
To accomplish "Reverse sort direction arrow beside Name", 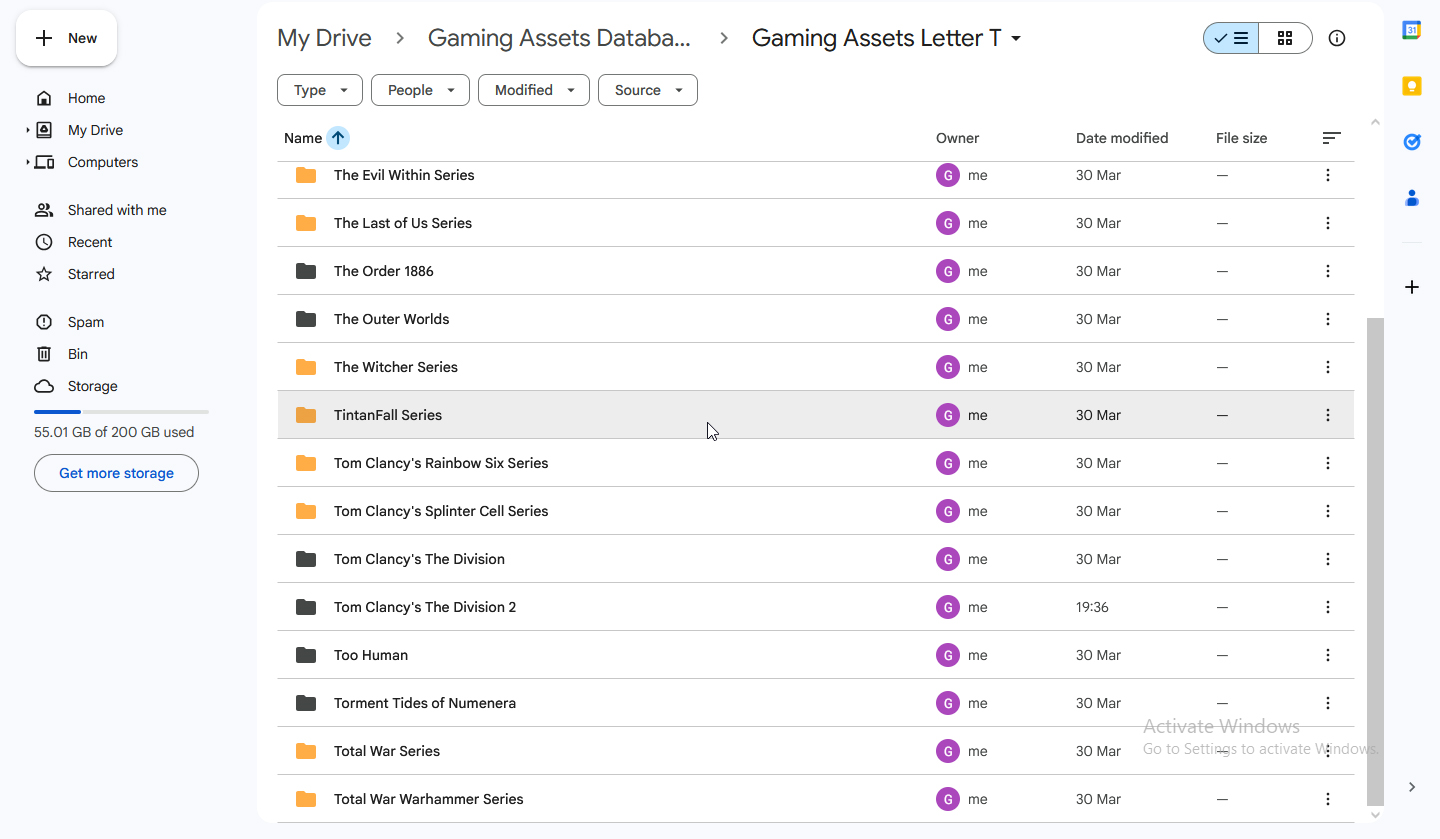I will tap(338, 138).
